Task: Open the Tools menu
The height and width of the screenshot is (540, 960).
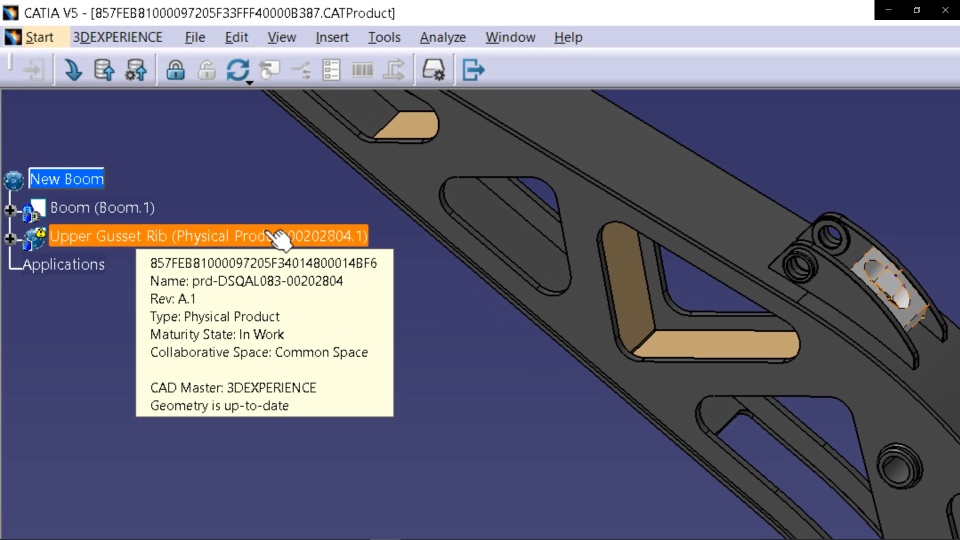Action: point(384,37)
